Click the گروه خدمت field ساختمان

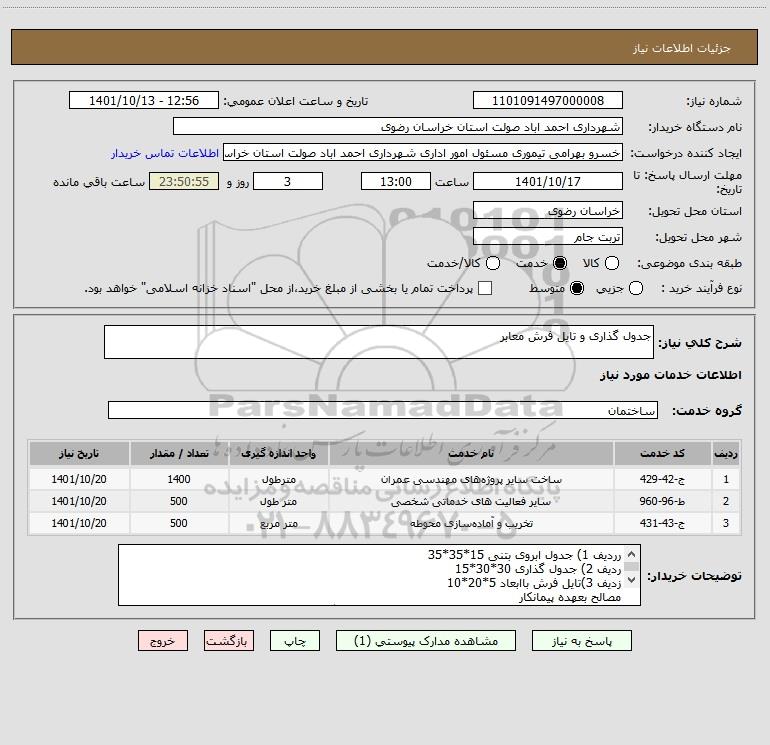click(383, 410)
